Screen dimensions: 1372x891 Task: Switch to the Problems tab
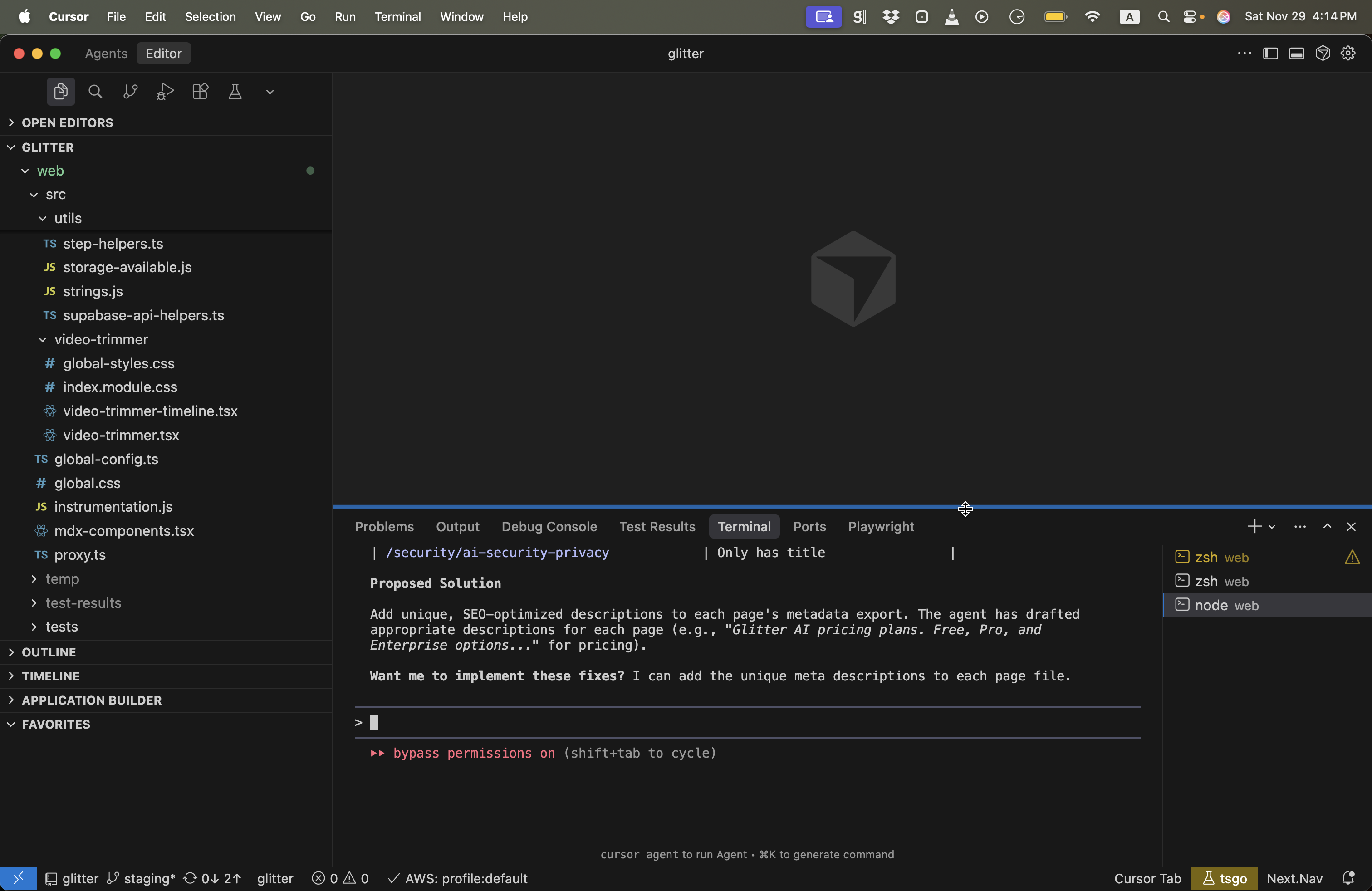pyautogui.click(x=384, y=527)
